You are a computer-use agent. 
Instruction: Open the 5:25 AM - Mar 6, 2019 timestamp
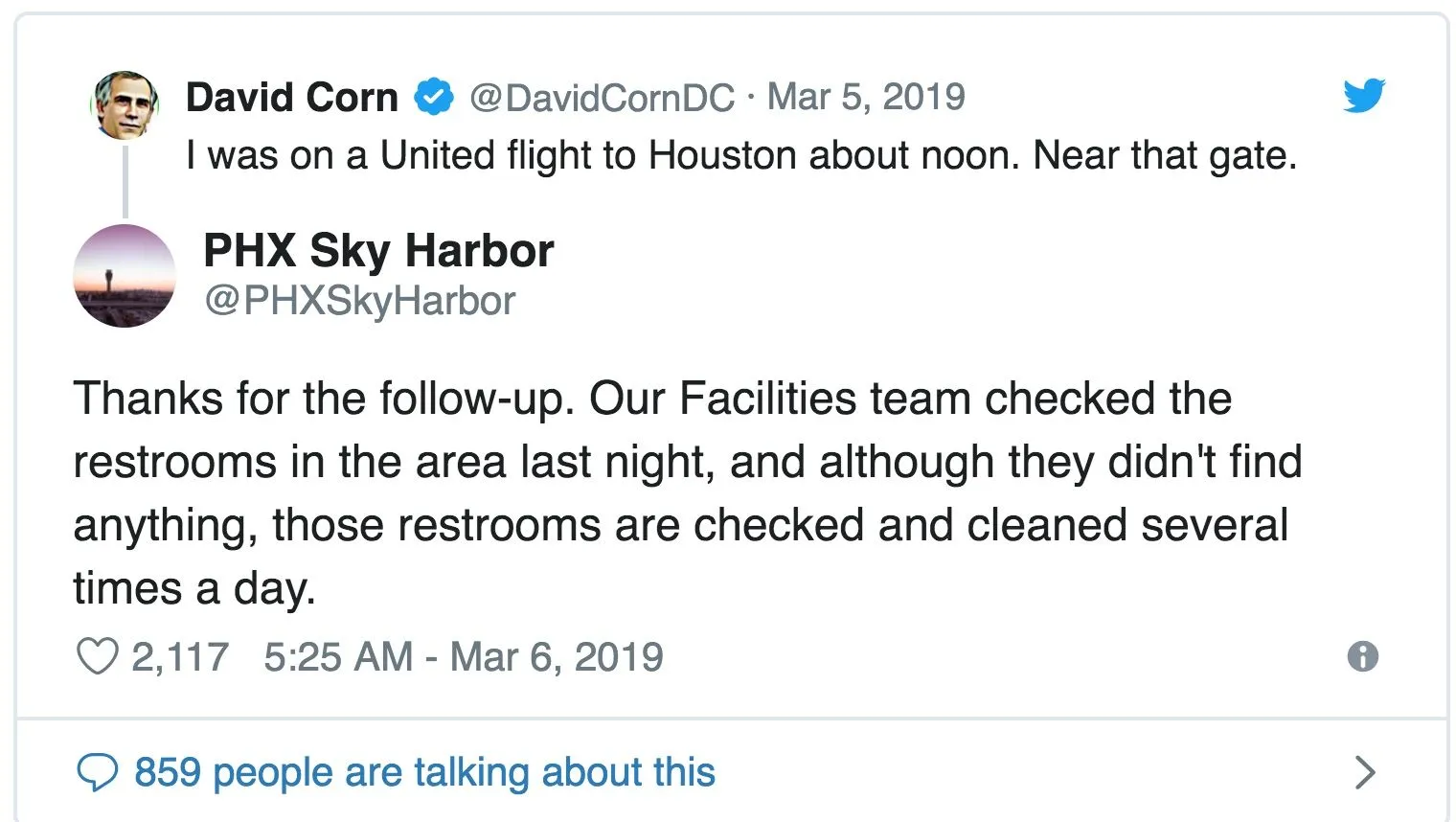pyautogui.click(x=463, y=657)
